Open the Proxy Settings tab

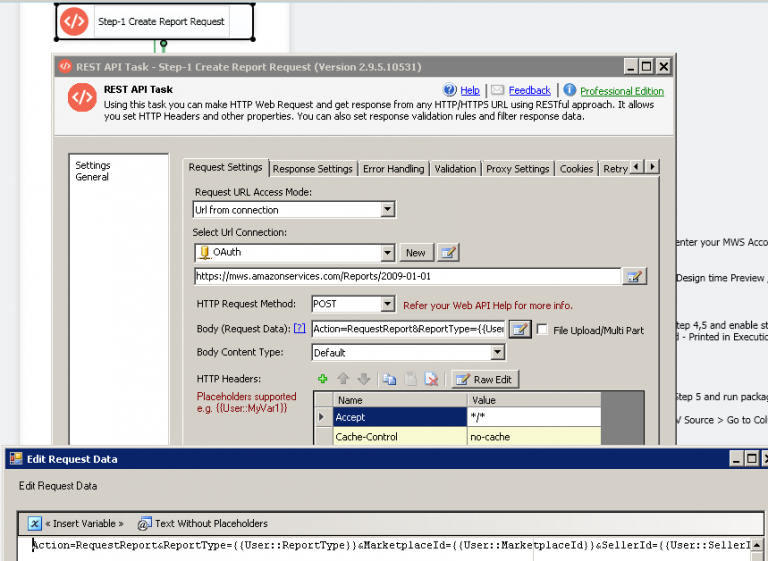pos(518,169)
